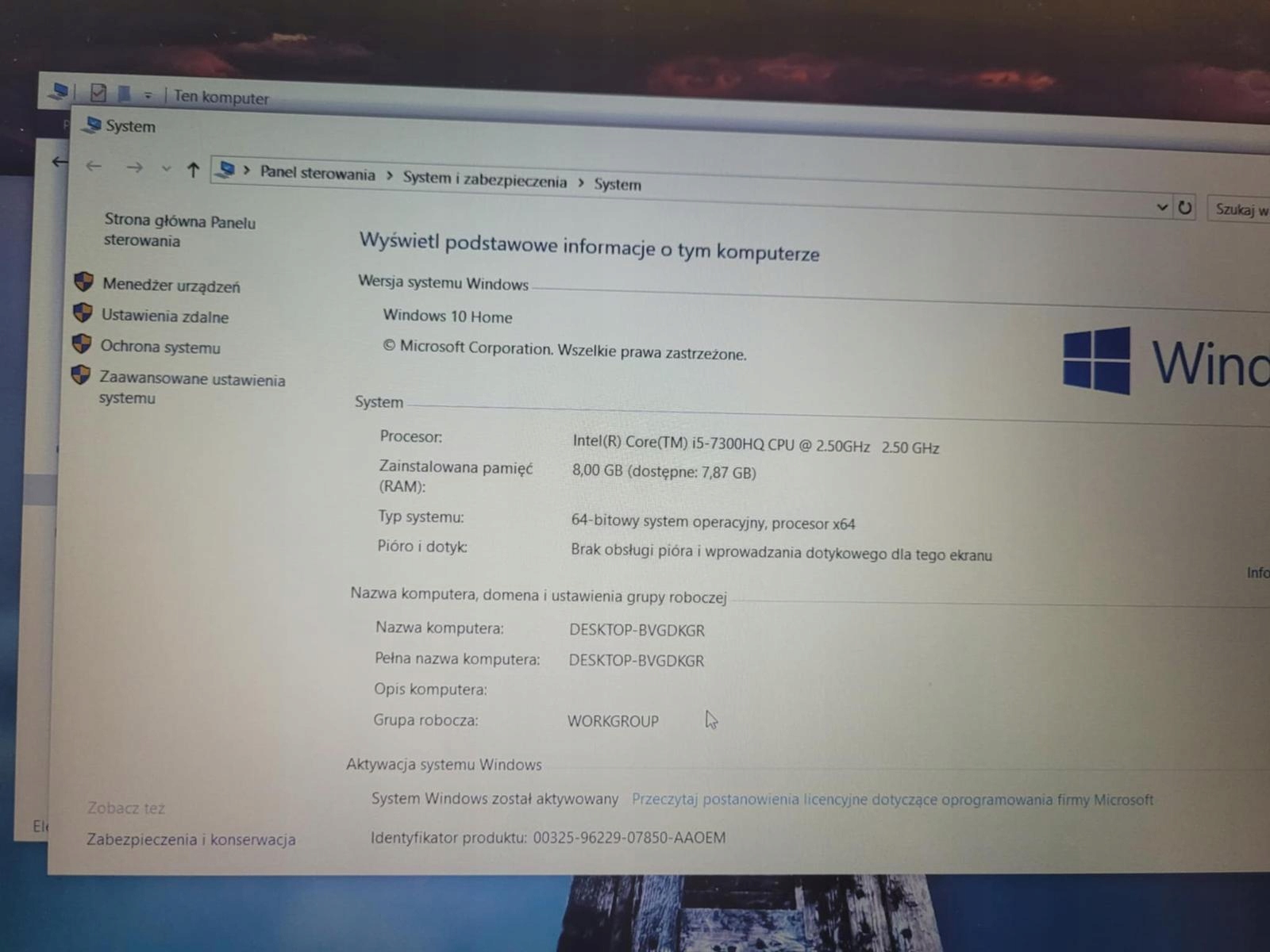Select Nazwa komputera value DESKTOP-BVGDKGR
The image size is (1270, 952).
click(x=637, y=630)
